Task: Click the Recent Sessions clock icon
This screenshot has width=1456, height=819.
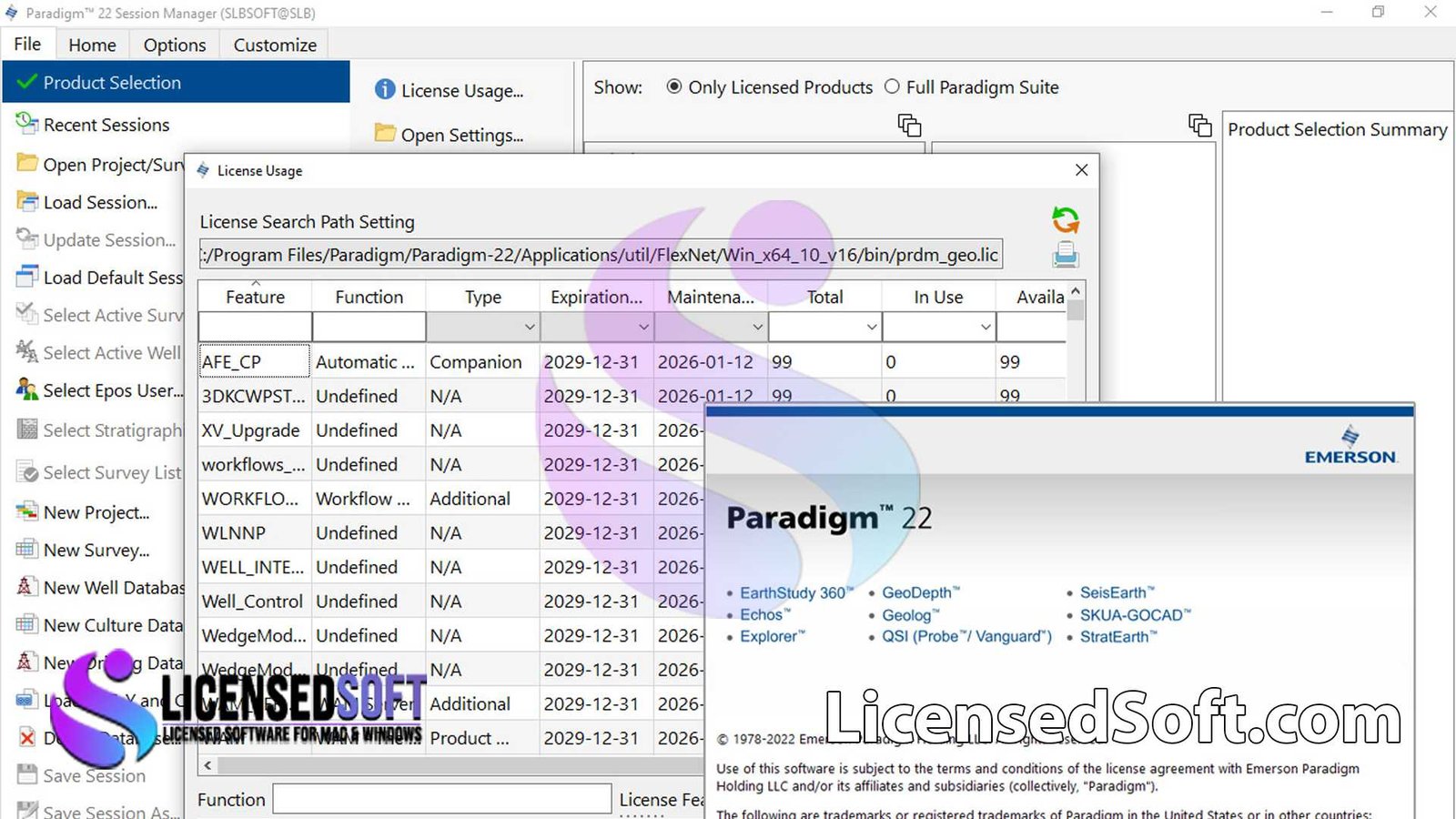Action: [27, 122]
